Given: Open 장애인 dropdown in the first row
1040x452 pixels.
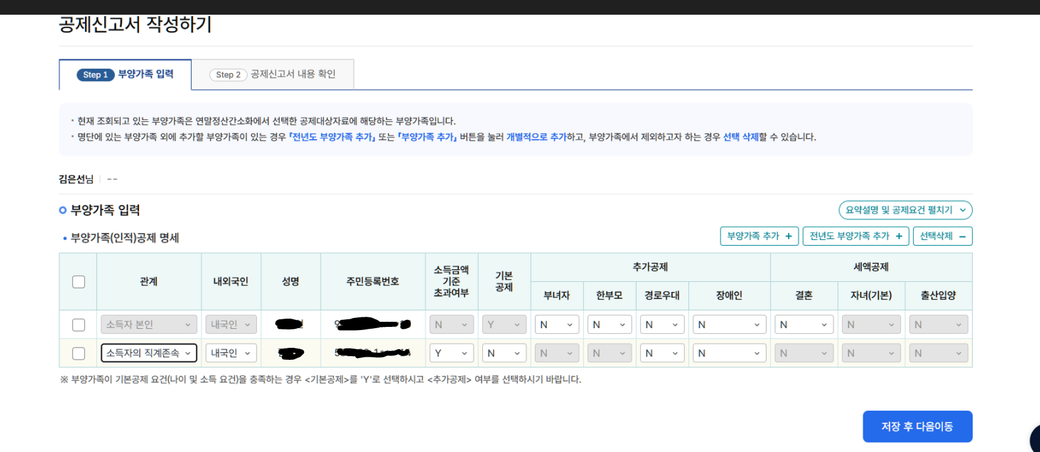Looking at the screenshot, I should point(729,325).
